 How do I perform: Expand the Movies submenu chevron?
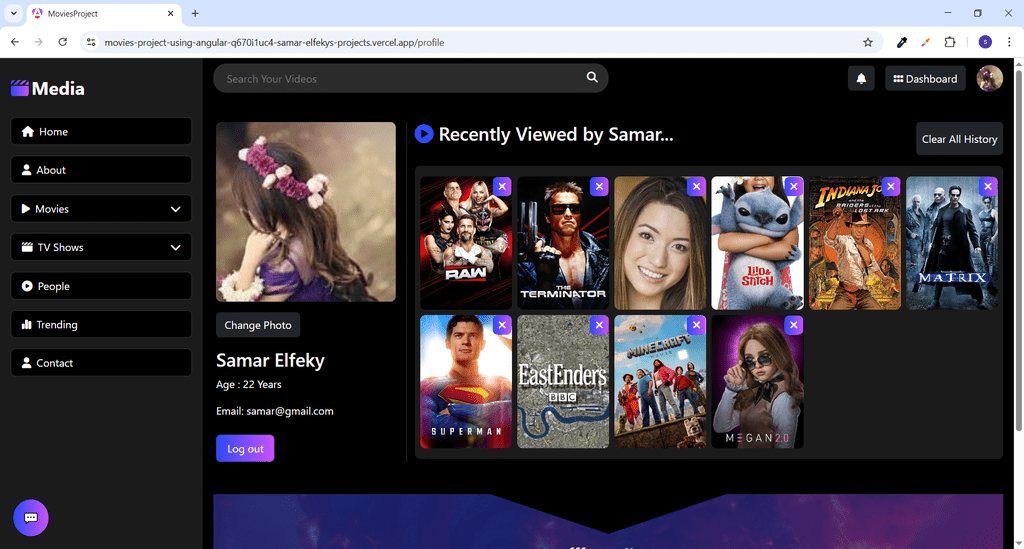pos(175,209)
